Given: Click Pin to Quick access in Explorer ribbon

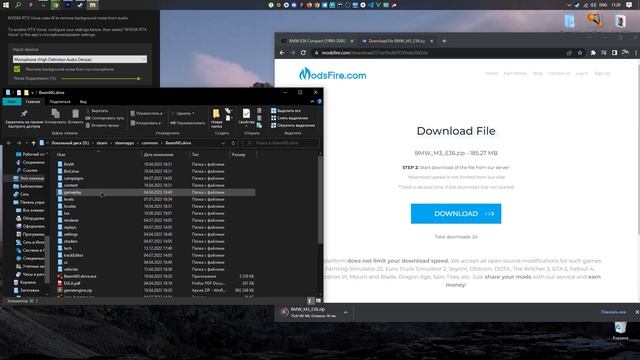Looking at the screenshot, I should tap(24, 119).
